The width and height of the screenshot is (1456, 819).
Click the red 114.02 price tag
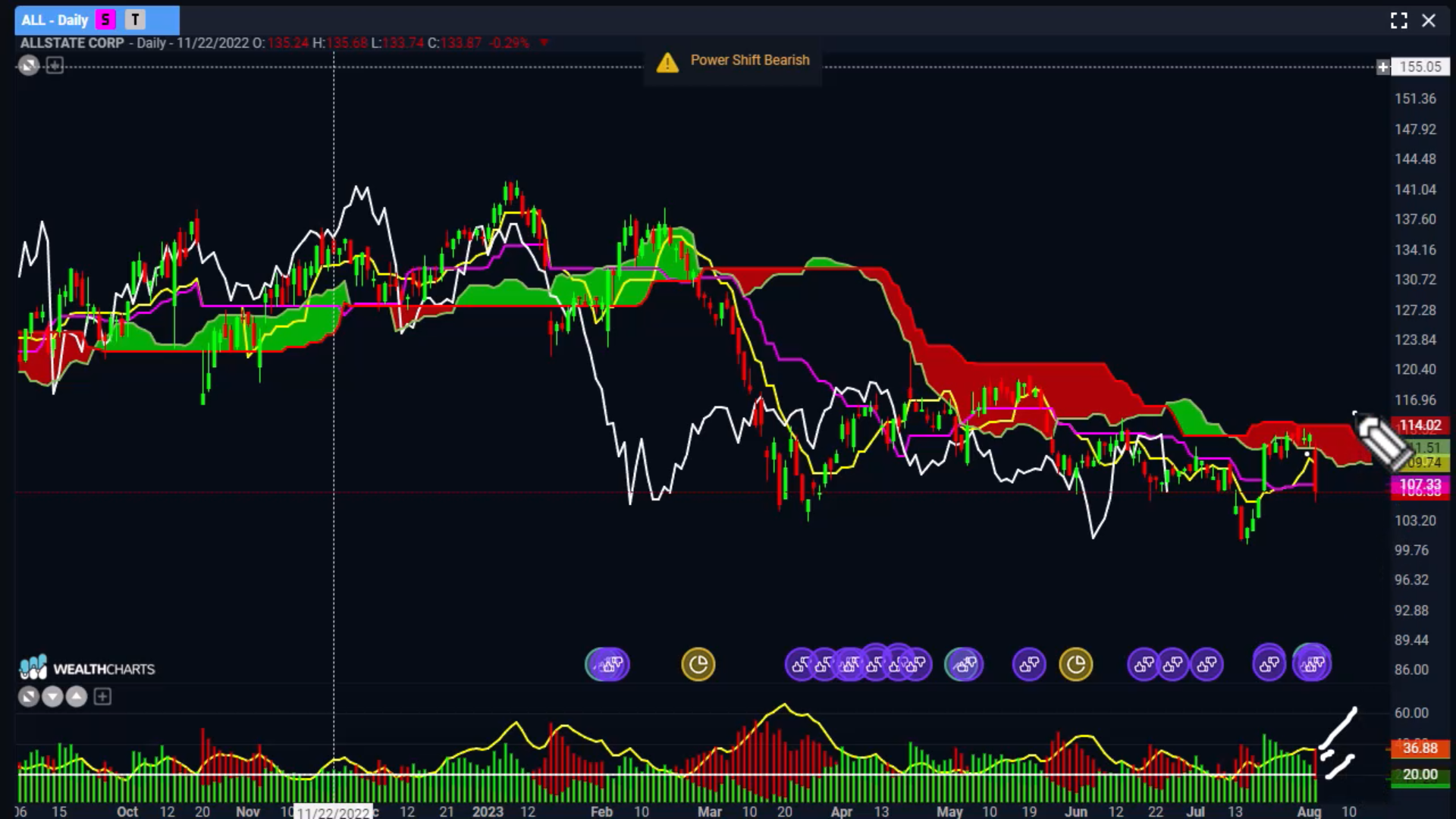tap(1420, 425)
